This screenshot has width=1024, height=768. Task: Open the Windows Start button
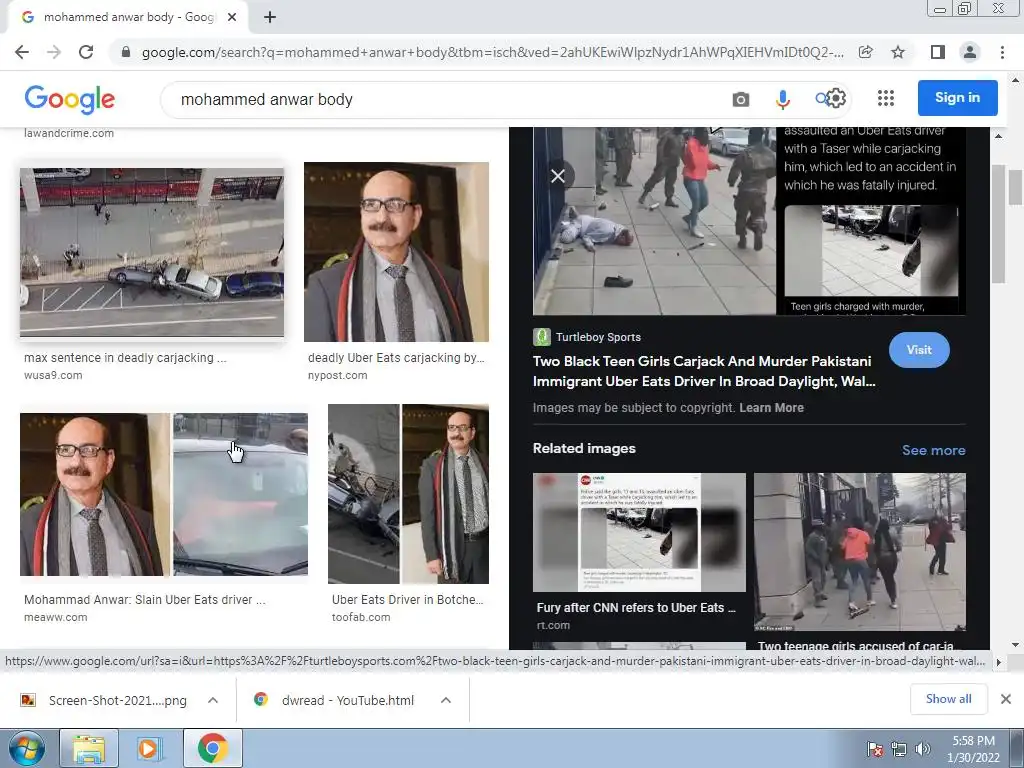tap(26, 748)
